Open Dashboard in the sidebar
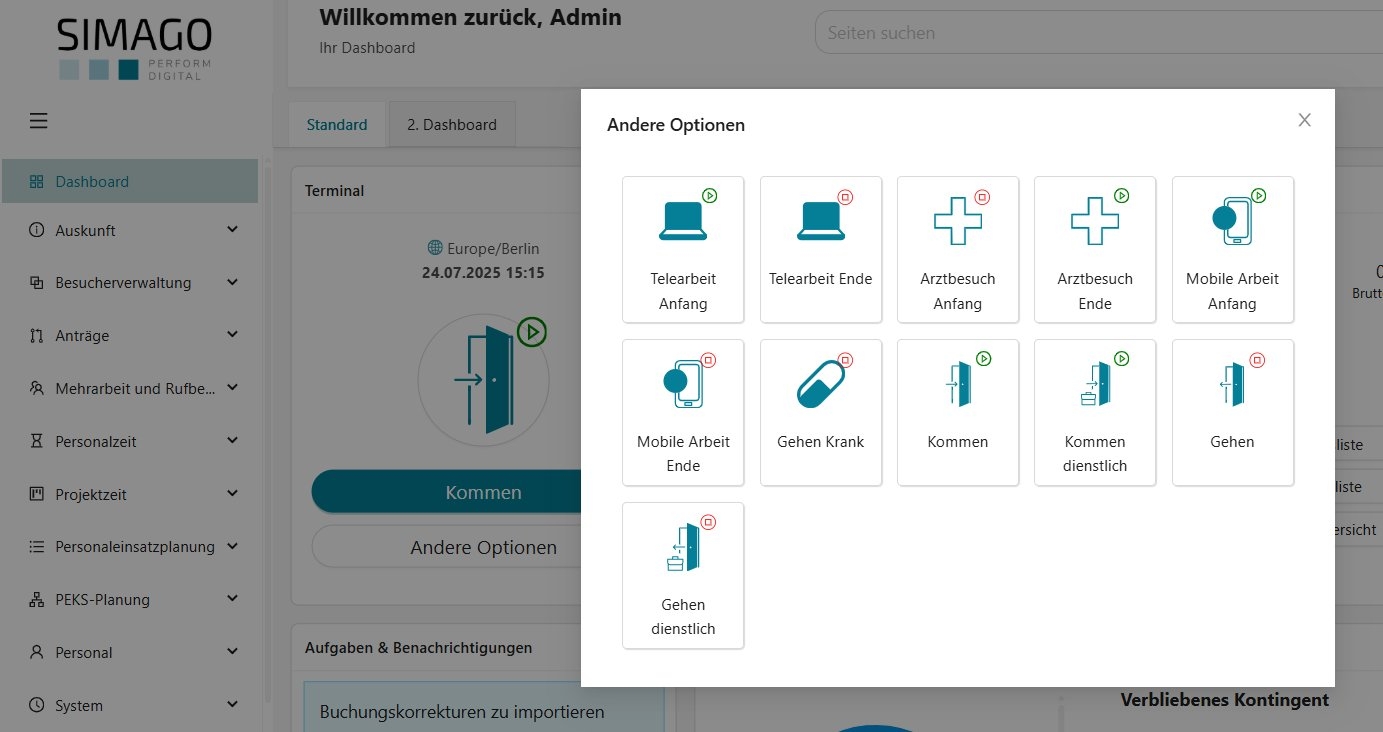This screenshot has width=1383, height=732. pyautogui.click(x=130, y=181)
